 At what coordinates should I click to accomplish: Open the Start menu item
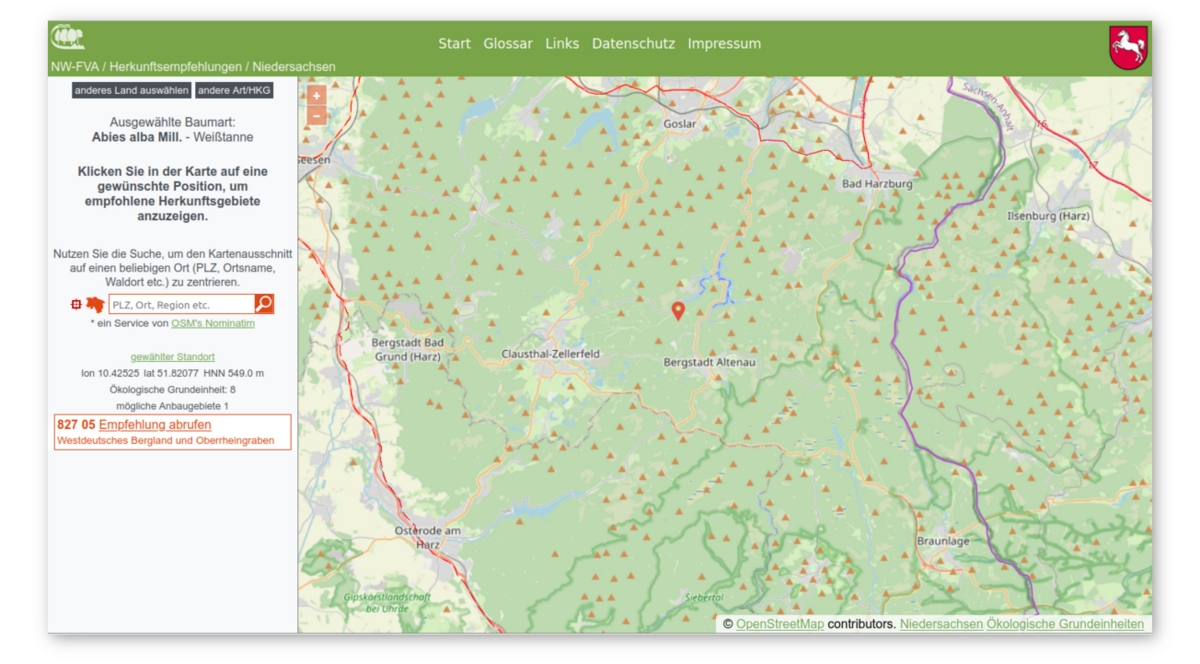[454, 44]
